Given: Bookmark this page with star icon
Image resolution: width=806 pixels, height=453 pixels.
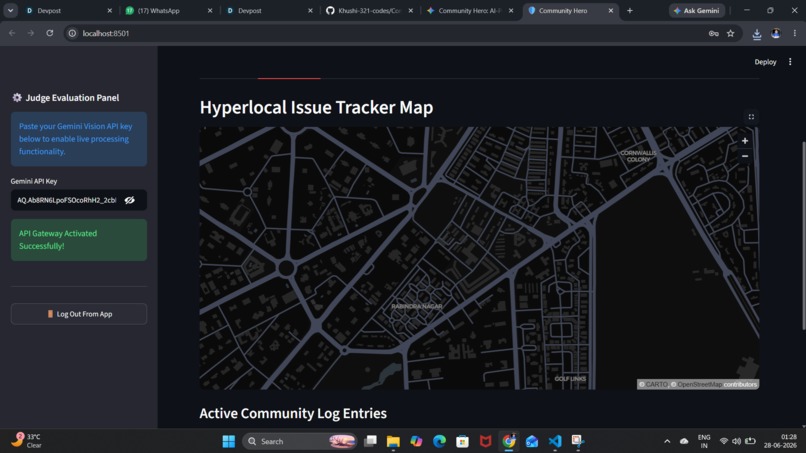Looking at the screenshot, I should click(730, 33).
